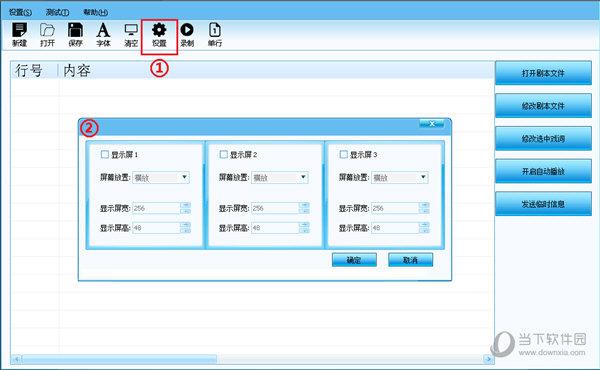Decrease 显示屏高 stepper for 显示屏 1

(186, 231)
